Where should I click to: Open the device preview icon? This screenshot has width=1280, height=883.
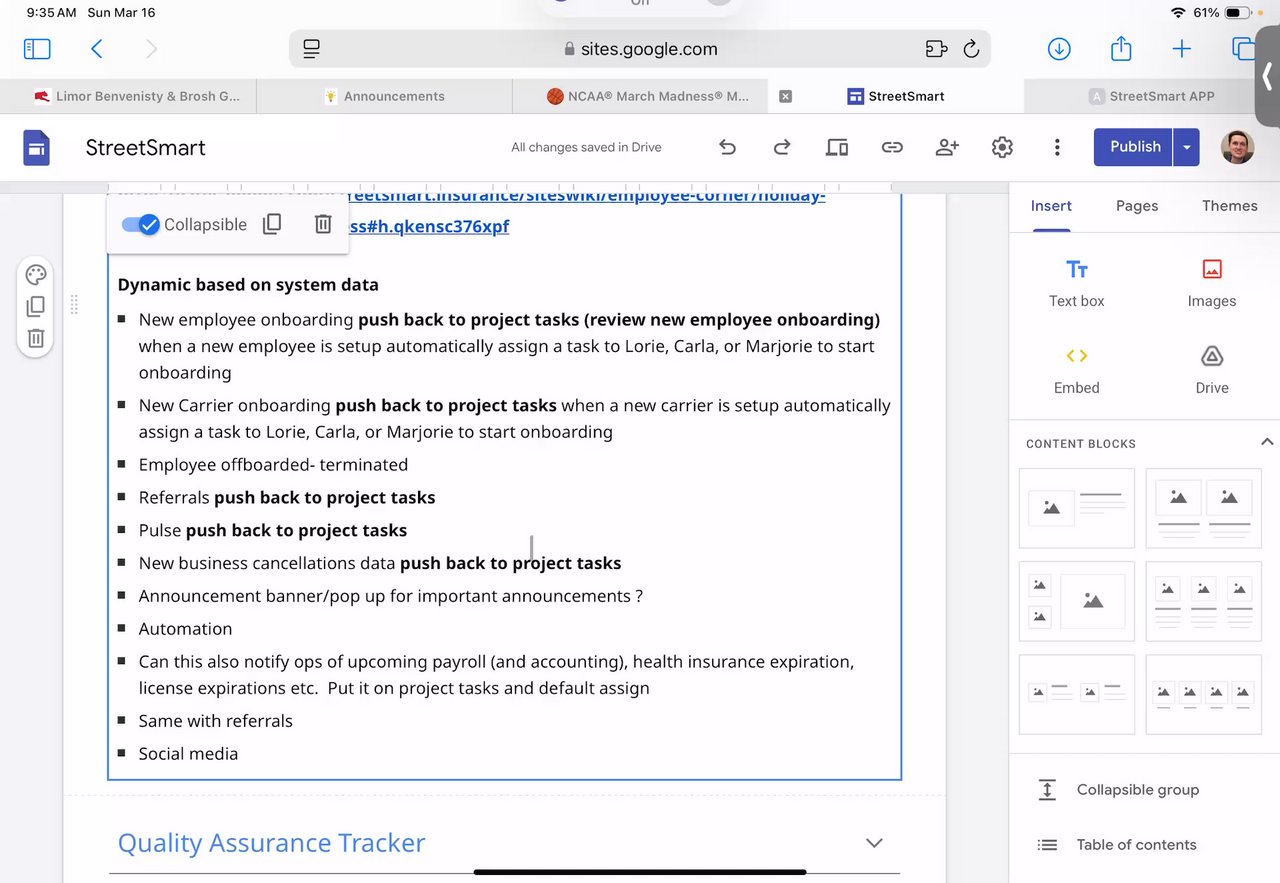tap(837, 147)
